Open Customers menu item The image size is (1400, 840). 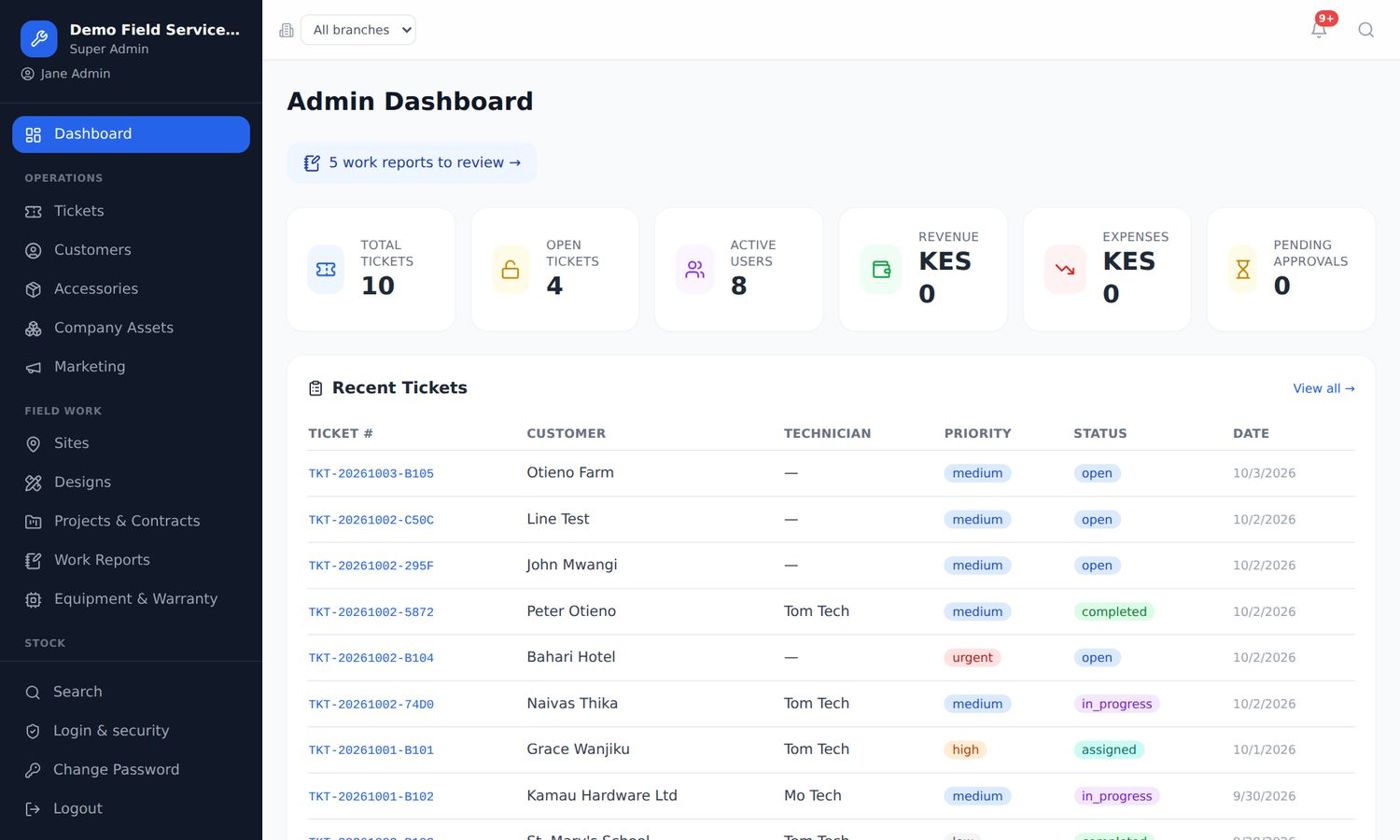131,250
